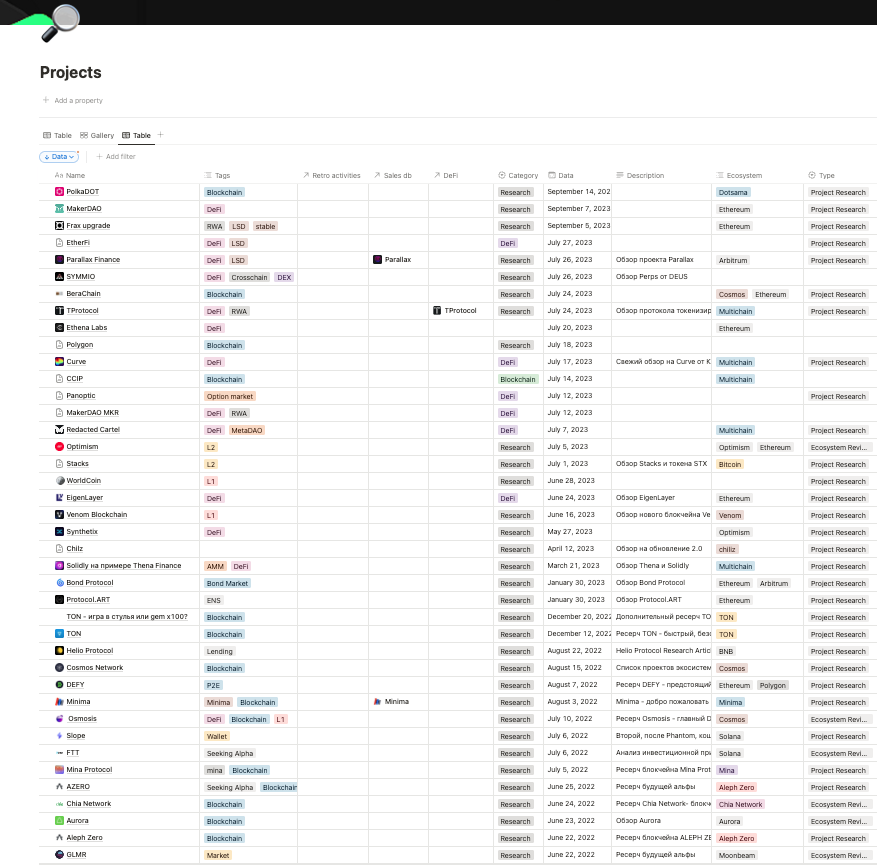Click the Curve project icon
Image resolution: width=877 pixels, height=868 pixels.
tap(59, 362)
